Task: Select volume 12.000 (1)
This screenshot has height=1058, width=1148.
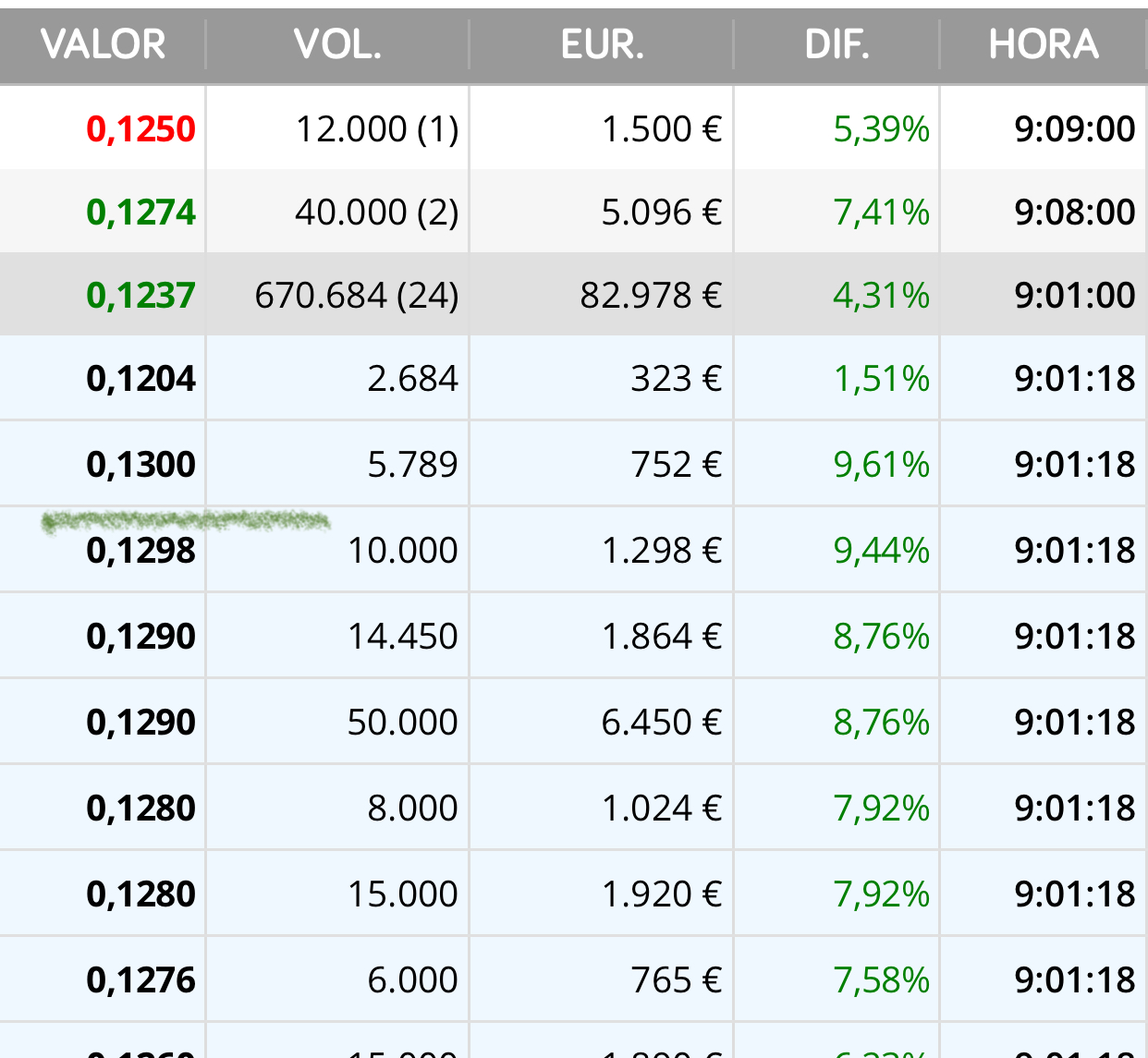Action: pyautogui.click(x=377, y=129)
